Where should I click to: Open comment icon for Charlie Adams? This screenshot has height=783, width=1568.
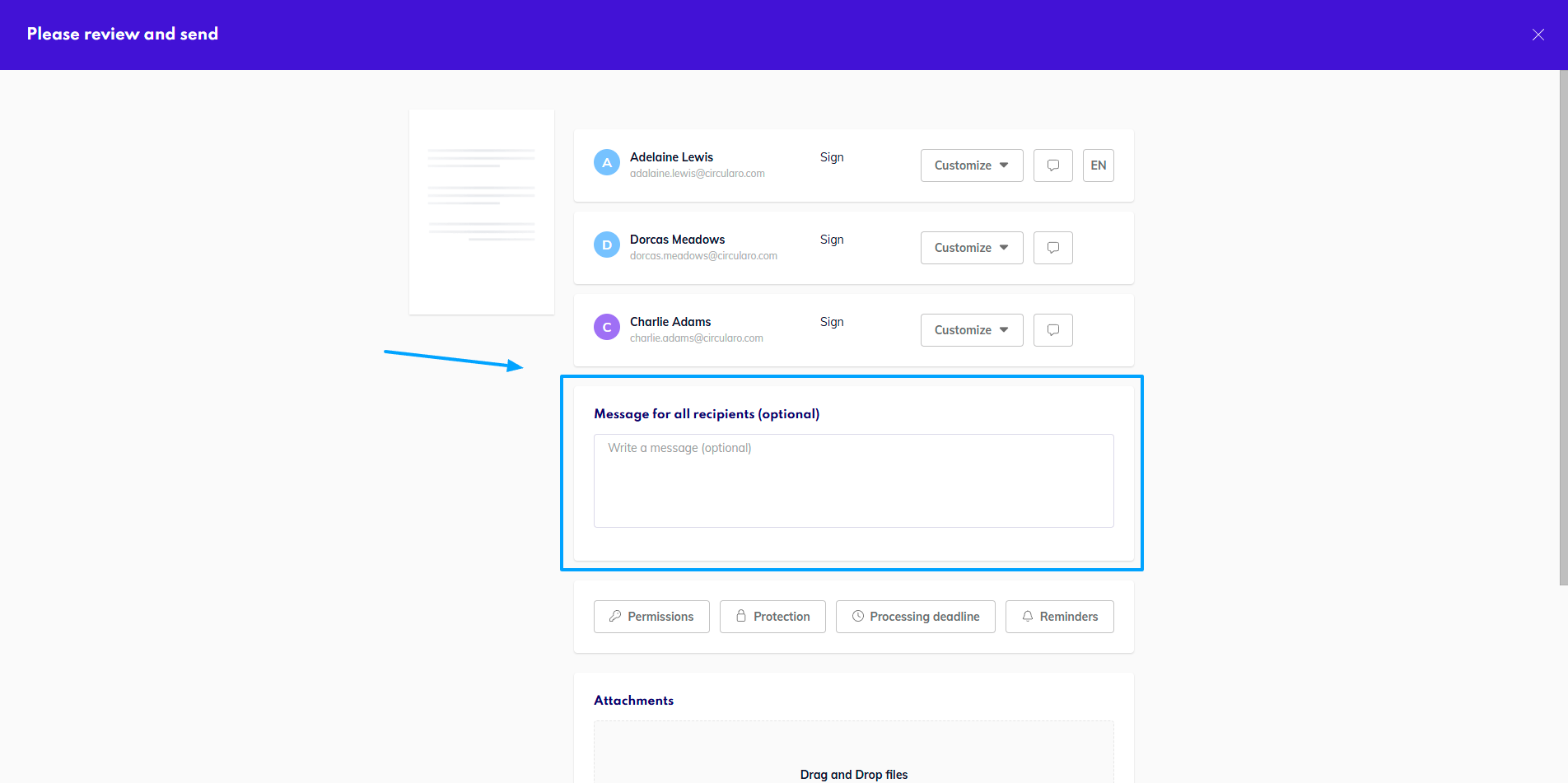(1052, 330)
